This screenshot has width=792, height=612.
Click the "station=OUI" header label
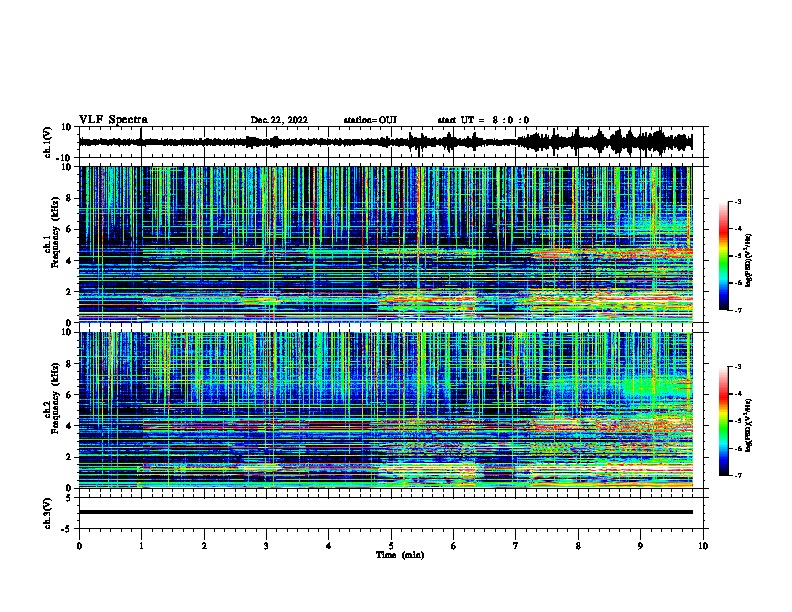[370, 120]
